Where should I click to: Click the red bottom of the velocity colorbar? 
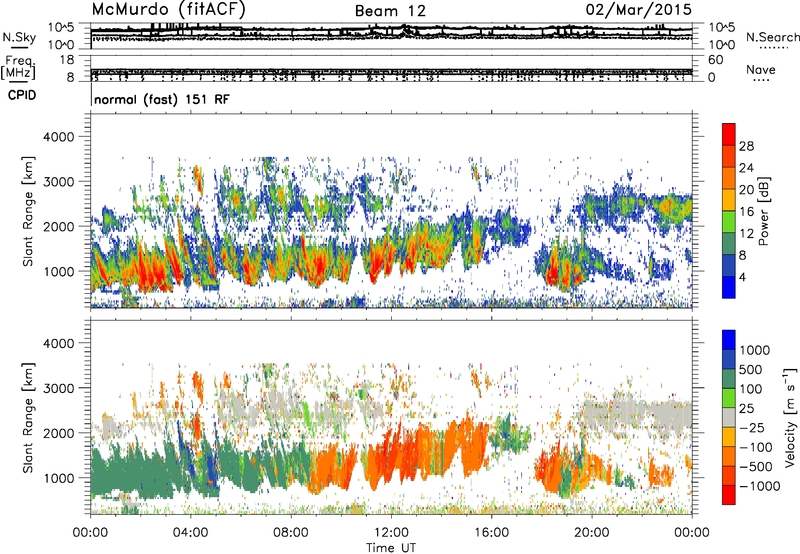pos(729,495)
